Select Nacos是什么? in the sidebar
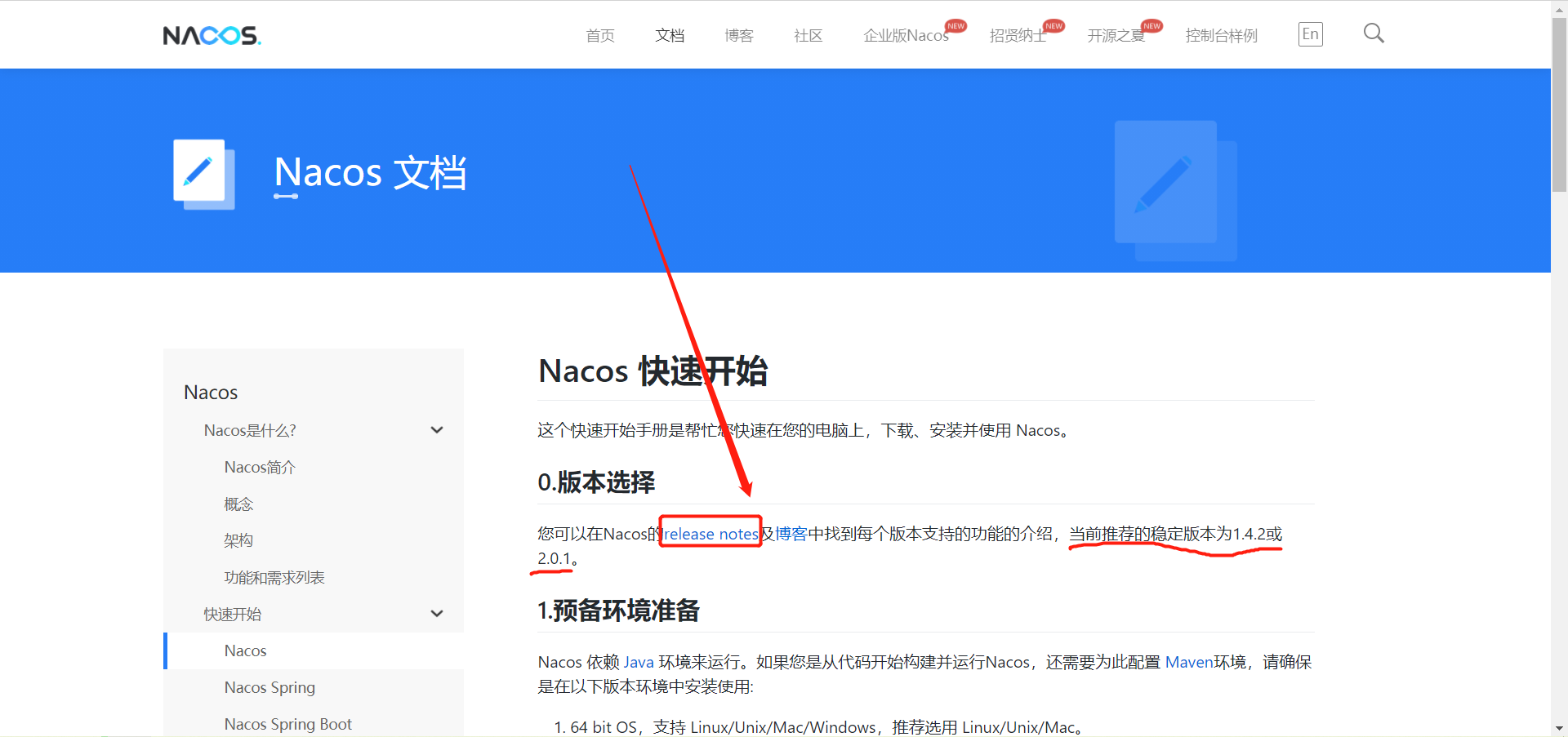The height and width of the screenshot is (737, 1568). coord(250,430)
